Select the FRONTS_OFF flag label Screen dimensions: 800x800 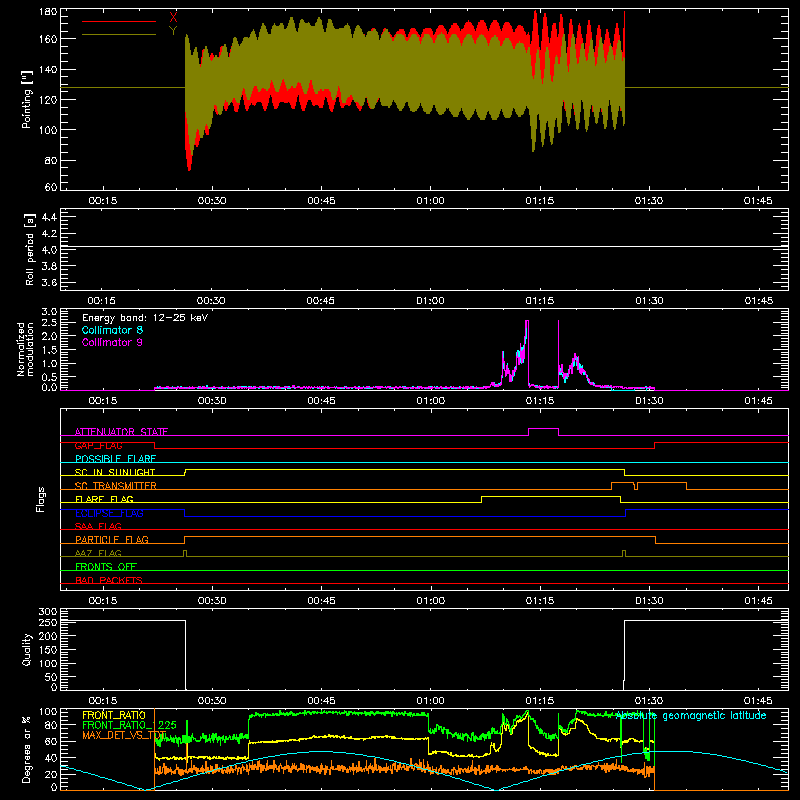pyautogui.click(x=106, y=566)
